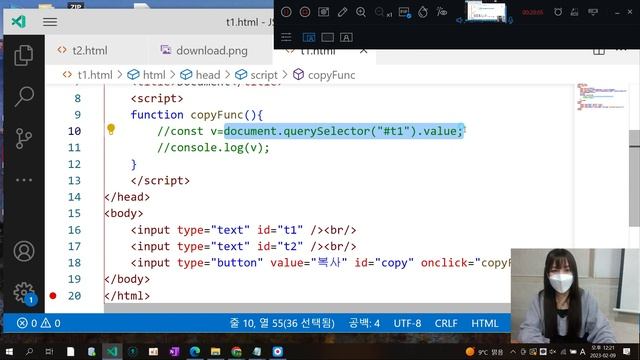This screenshot has width=640, height=360.
Task: Open Task View on the taskbar
Action: pyautogui.click(x=49, y=351)
